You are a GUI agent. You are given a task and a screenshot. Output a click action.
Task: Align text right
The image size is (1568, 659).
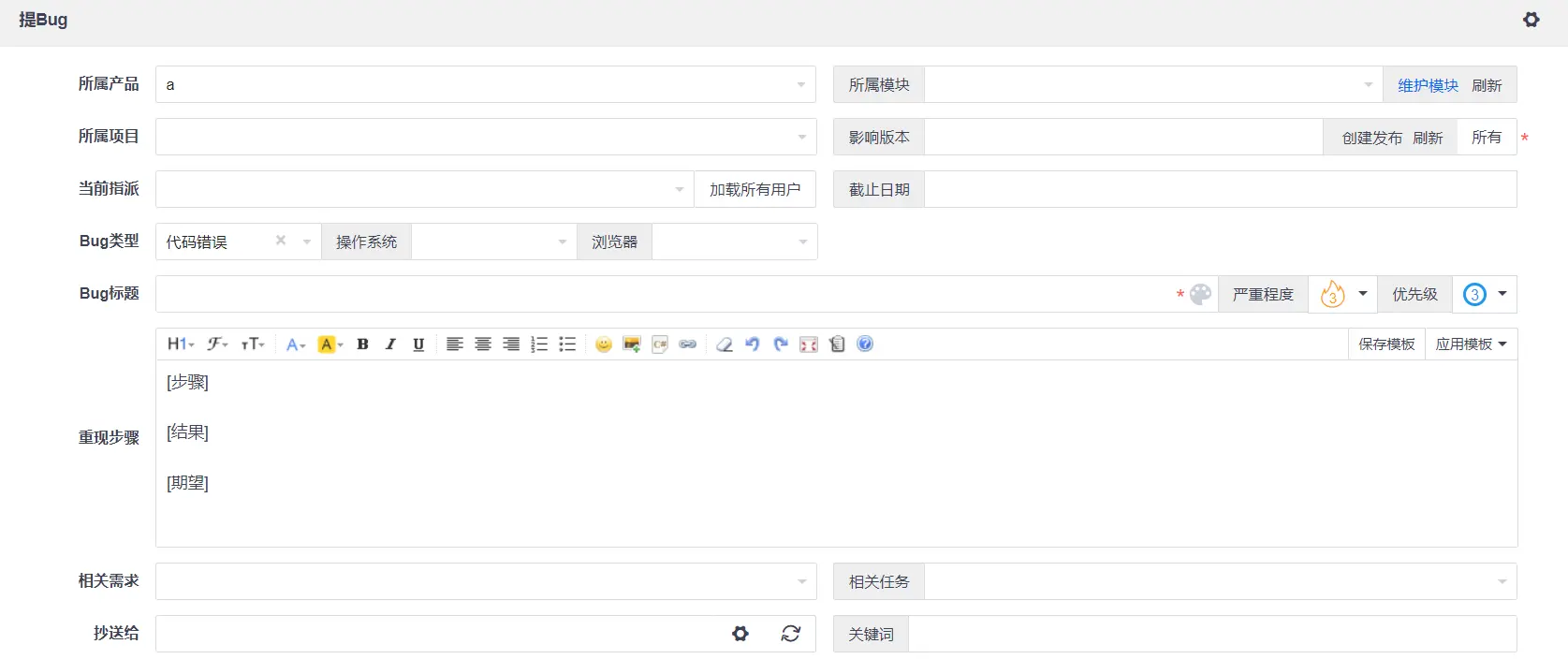(511, 344)
